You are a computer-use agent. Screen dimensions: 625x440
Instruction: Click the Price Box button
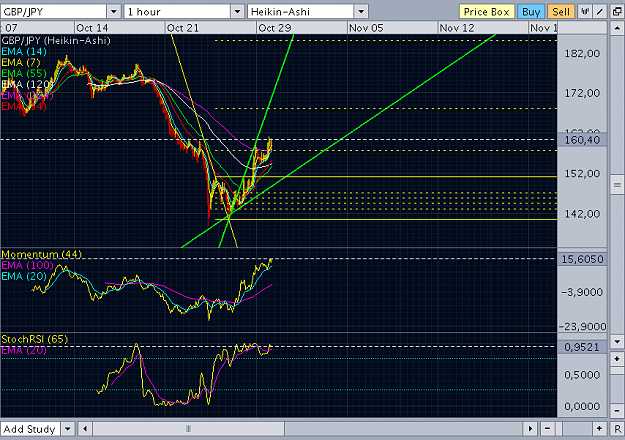[x=487, y=12]
